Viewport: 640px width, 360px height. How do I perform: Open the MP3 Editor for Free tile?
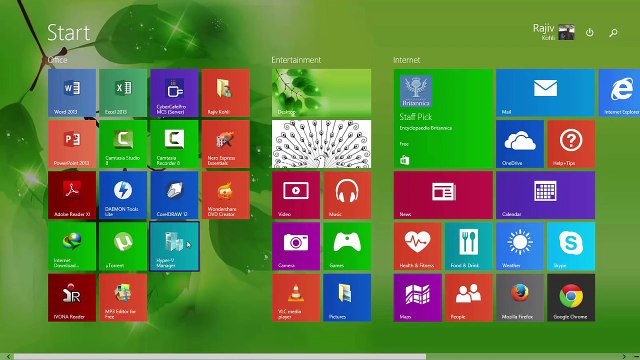pos(123,298)
